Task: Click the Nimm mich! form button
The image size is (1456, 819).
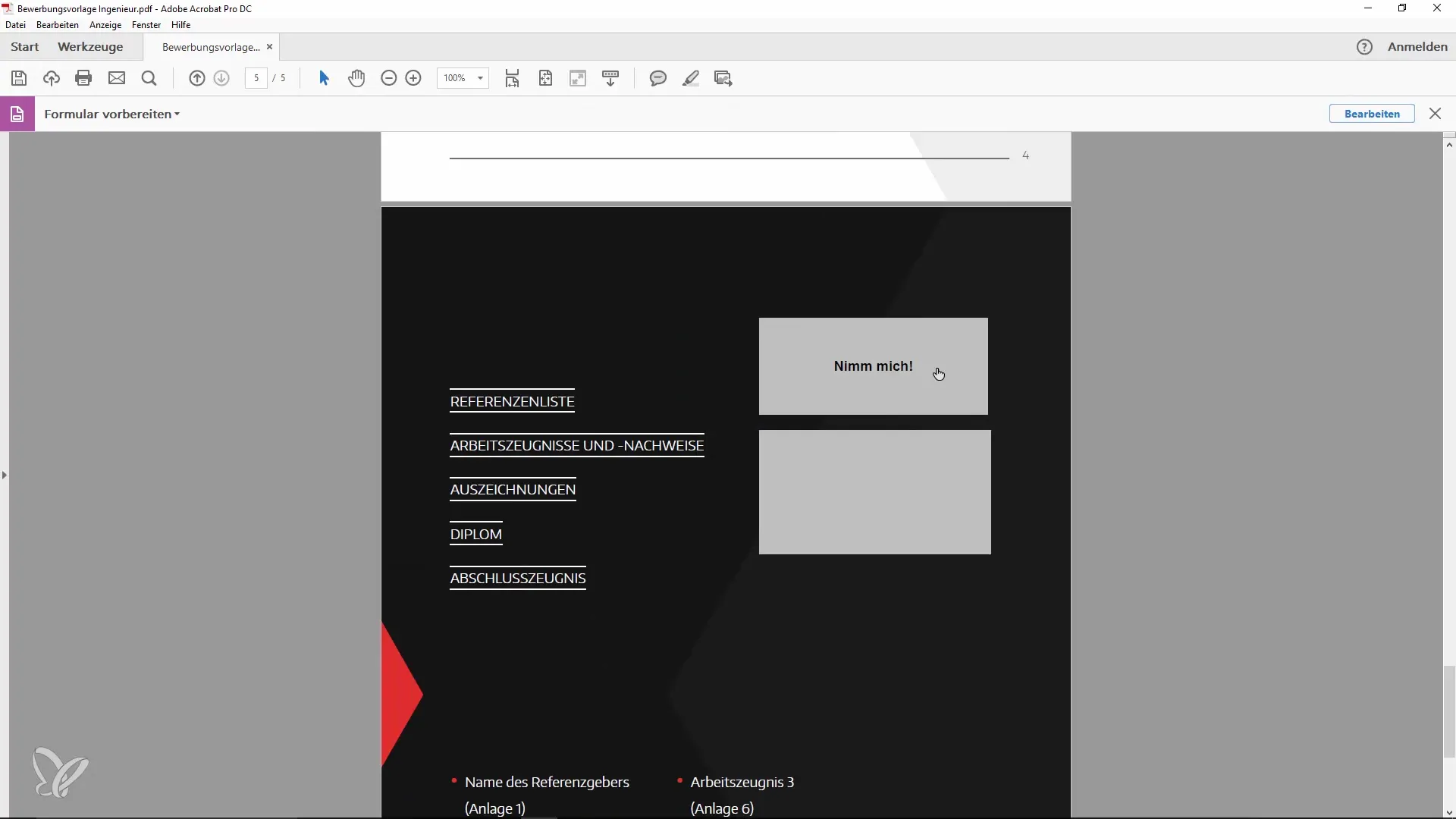Action: pos(873,366)
